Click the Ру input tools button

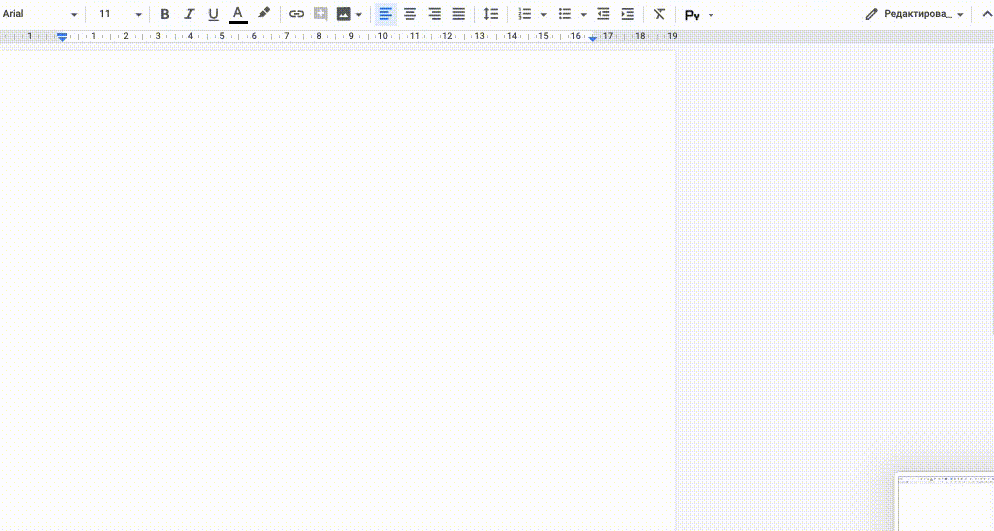692,15
